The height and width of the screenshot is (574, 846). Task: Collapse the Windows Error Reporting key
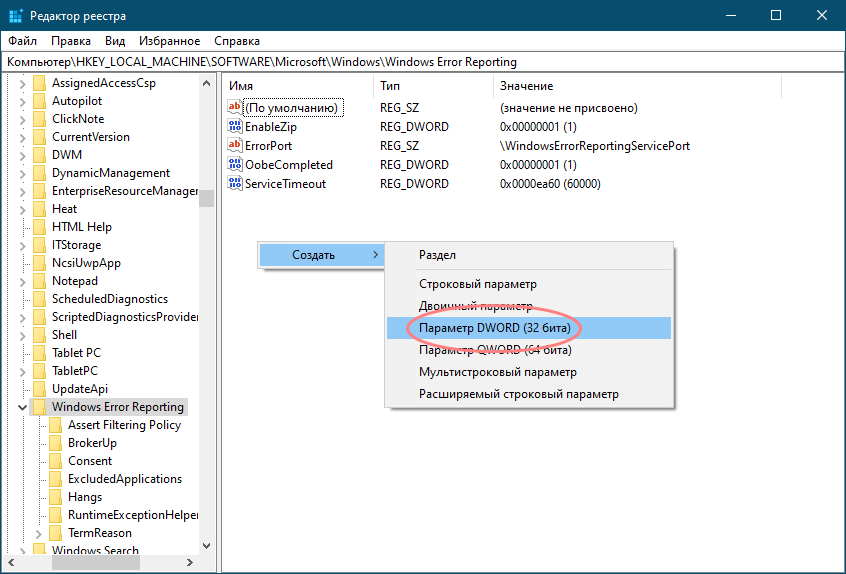[22, 407]
